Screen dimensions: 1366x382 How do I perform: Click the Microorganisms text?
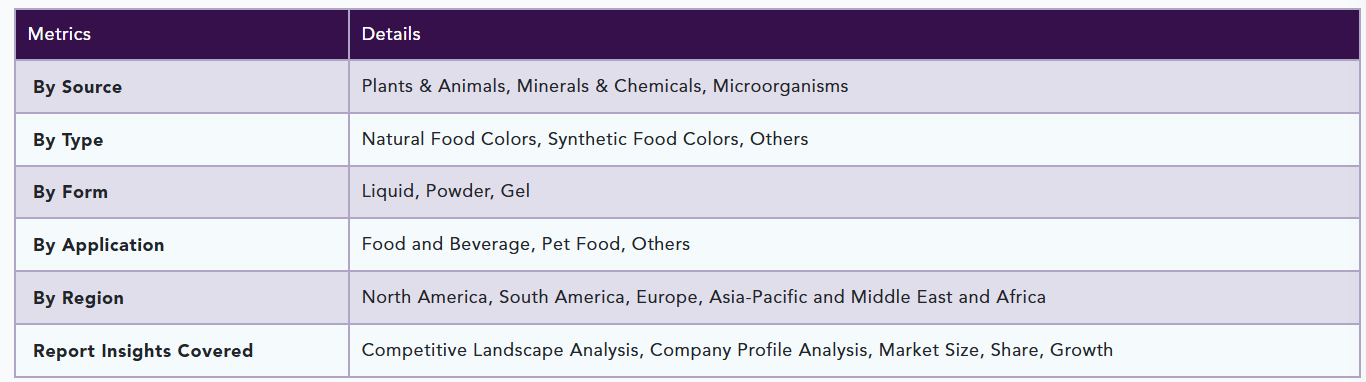click(780, 86)
